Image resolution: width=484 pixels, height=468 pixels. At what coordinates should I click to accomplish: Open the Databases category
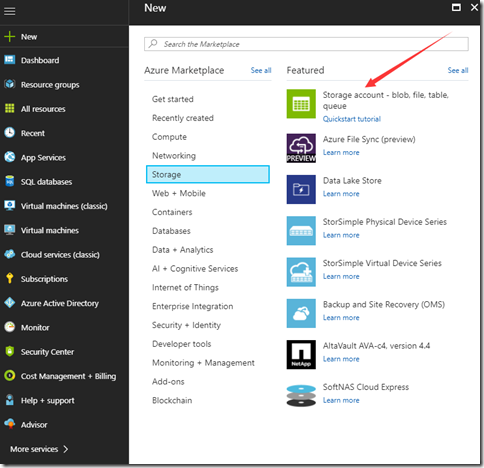(171, 231)
